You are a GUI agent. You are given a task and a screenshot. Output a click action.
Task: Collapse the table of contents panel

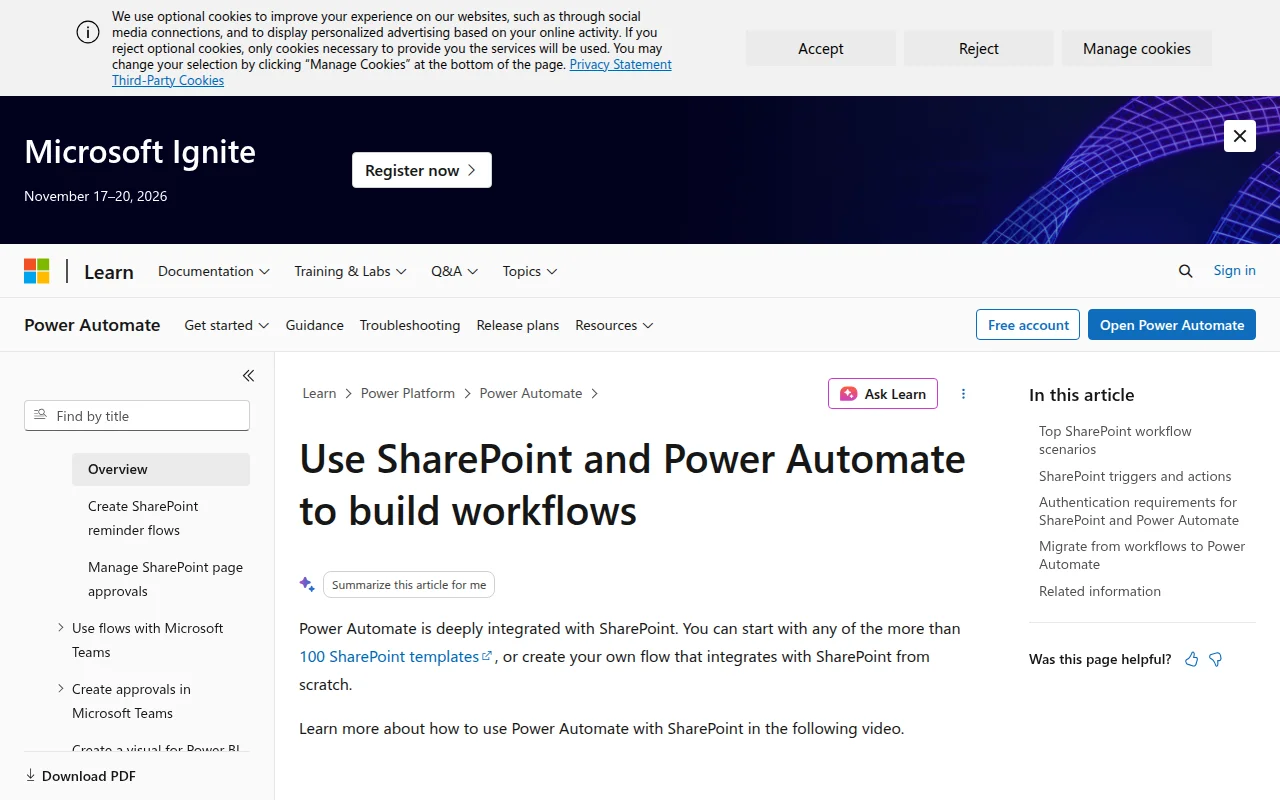(248, 376)
